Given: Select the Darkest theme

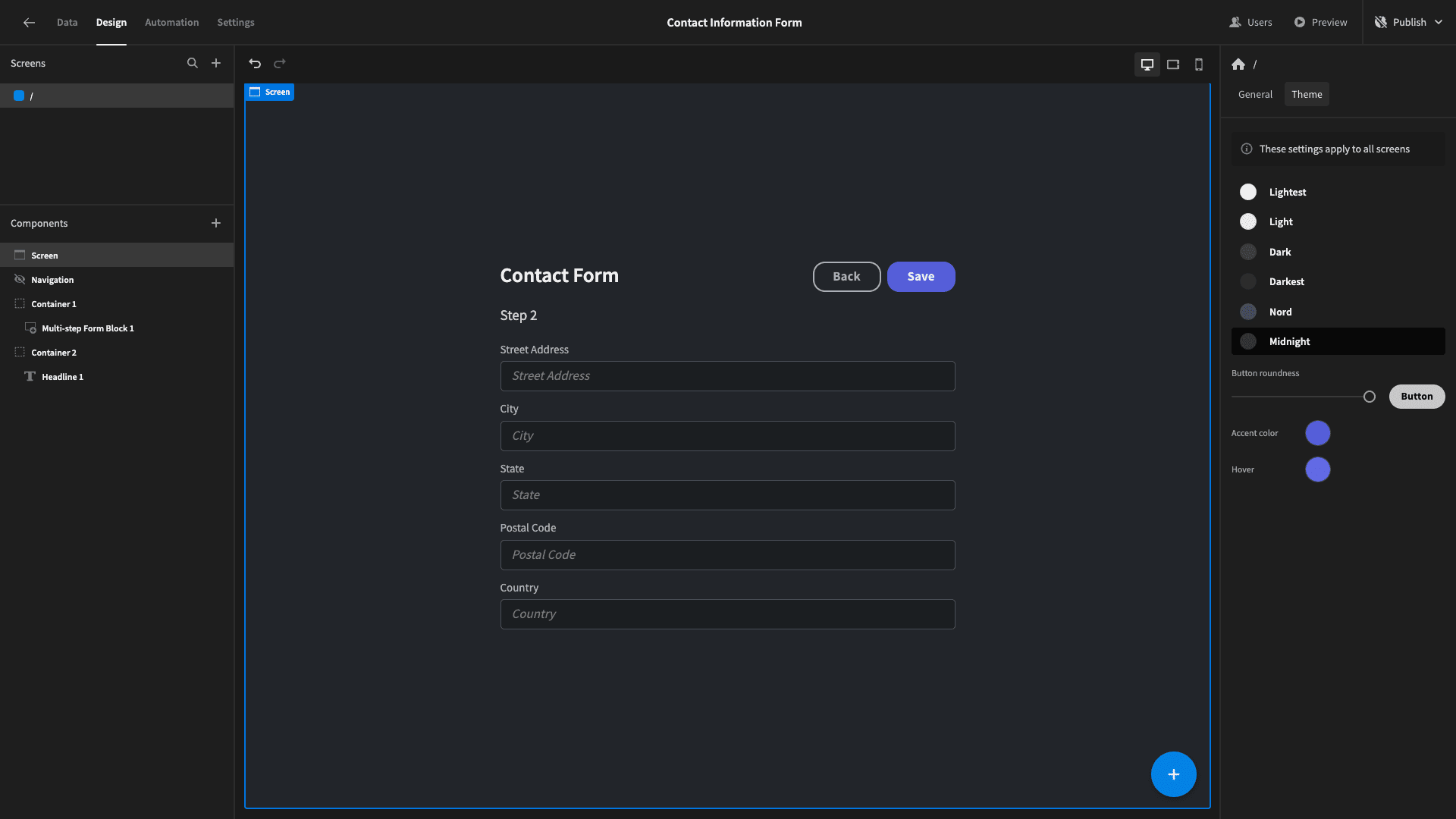Looking at the screenshot, I should 1338,281.
